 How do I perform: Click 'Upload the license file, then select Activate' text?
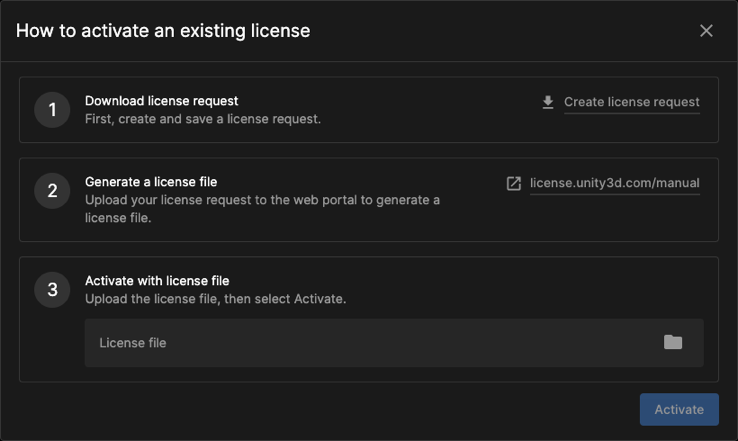(x=215, y=299)
